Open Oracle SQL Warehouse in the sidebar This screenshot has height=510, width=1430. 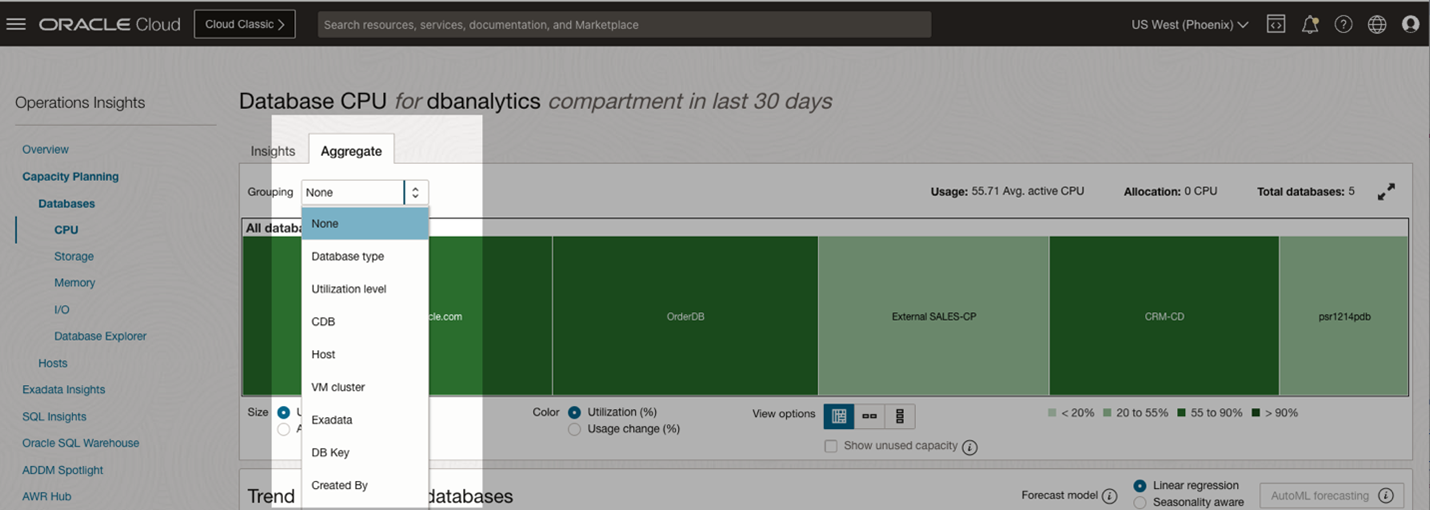pyautogui.click(x=81, y=443)
